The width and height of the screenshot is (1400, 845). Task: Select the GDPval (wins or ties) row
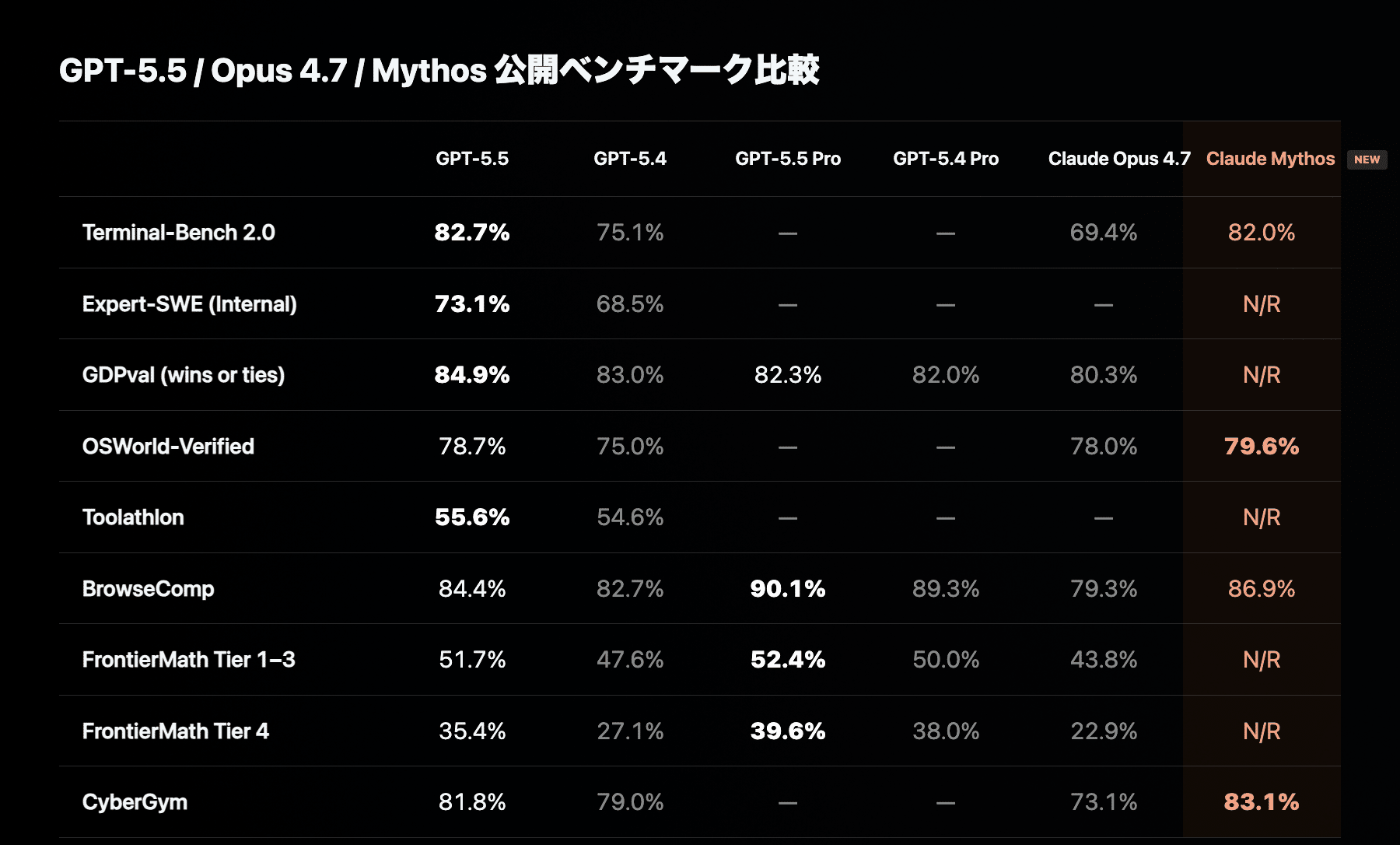tap(184, 375)
